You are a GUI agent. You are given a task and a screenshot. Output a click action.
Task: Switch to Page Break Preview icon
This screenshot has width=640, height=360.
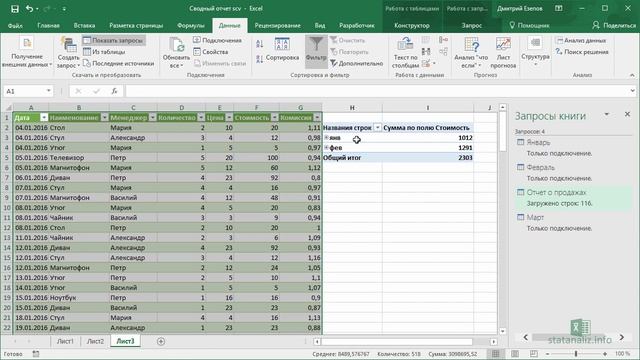tap(533, 353)
